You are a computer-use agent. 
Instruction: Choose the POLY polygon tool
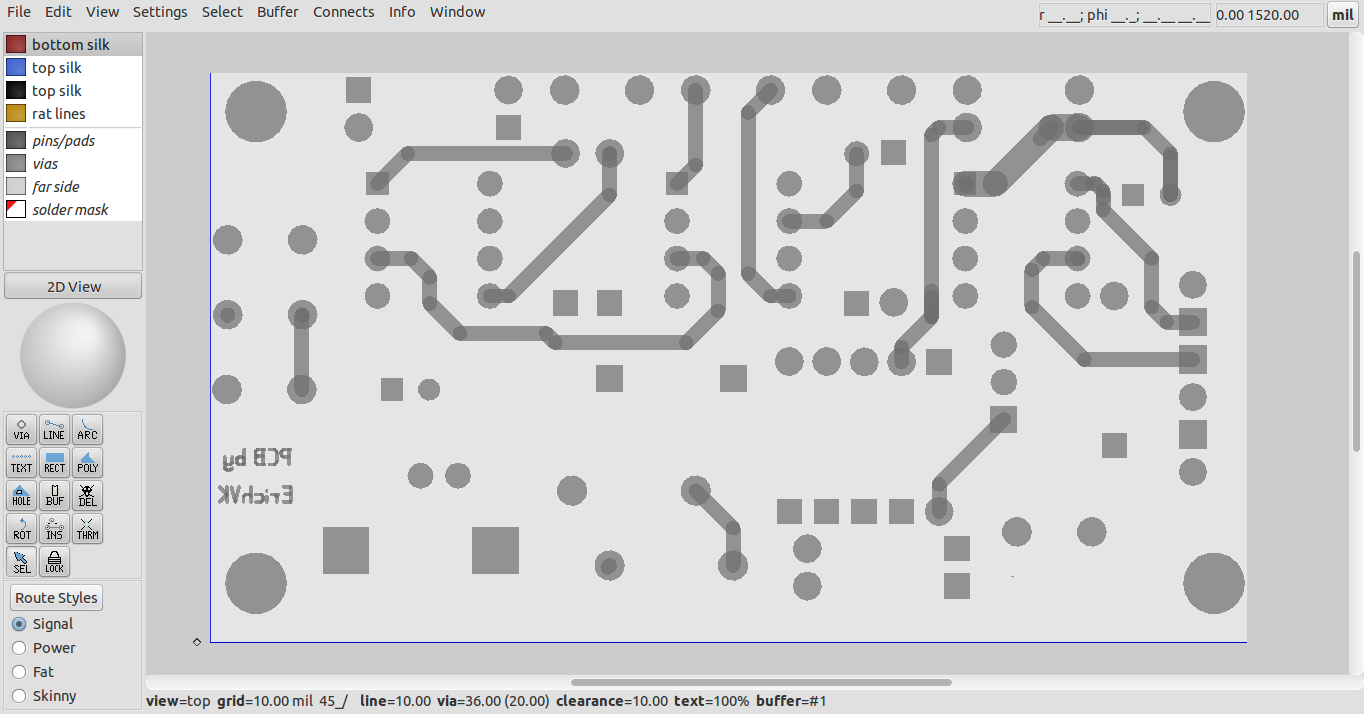pyautogui.click(x=87, y=462)
